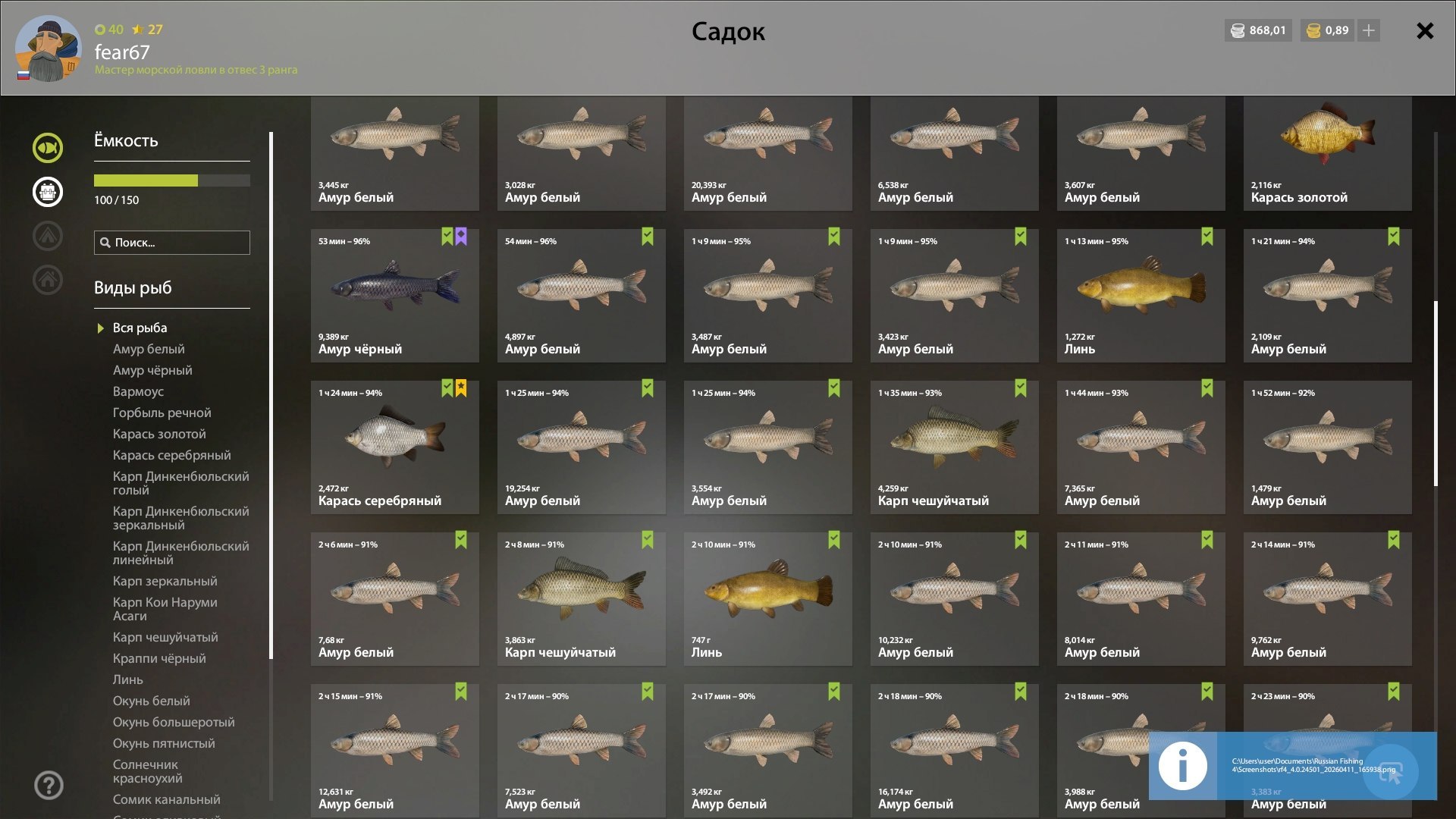Click the silver coins balance icon
Screen dimensions: 1456x819
point(1237,30)
